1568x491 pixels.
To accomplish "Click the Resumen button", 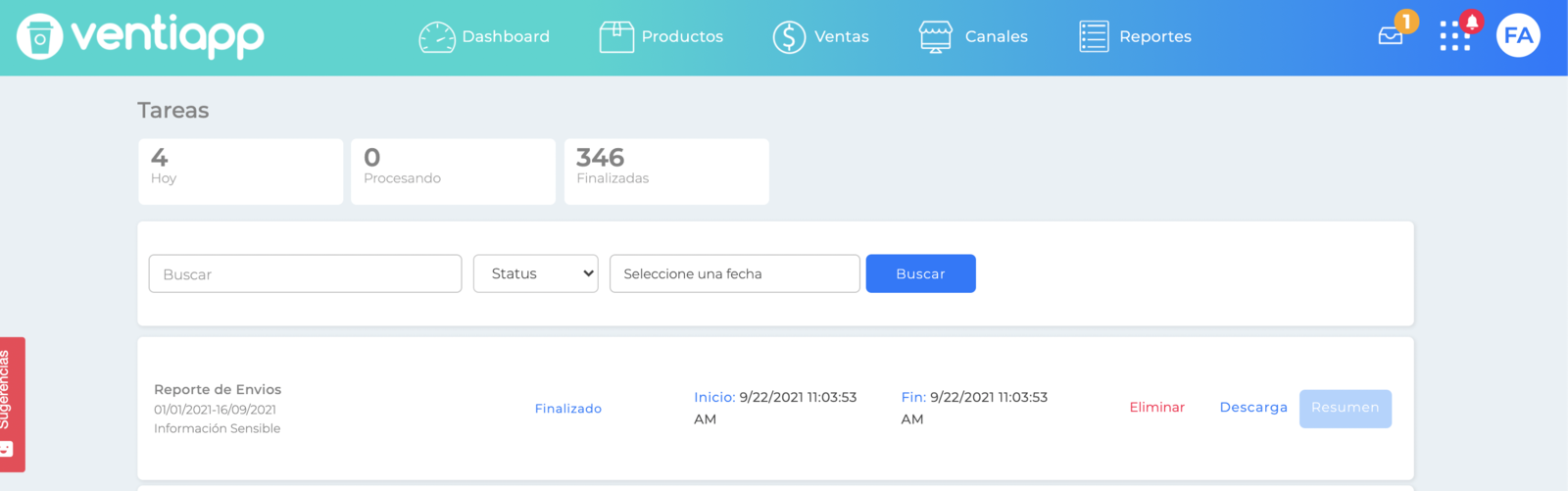I will [1346, 409].
